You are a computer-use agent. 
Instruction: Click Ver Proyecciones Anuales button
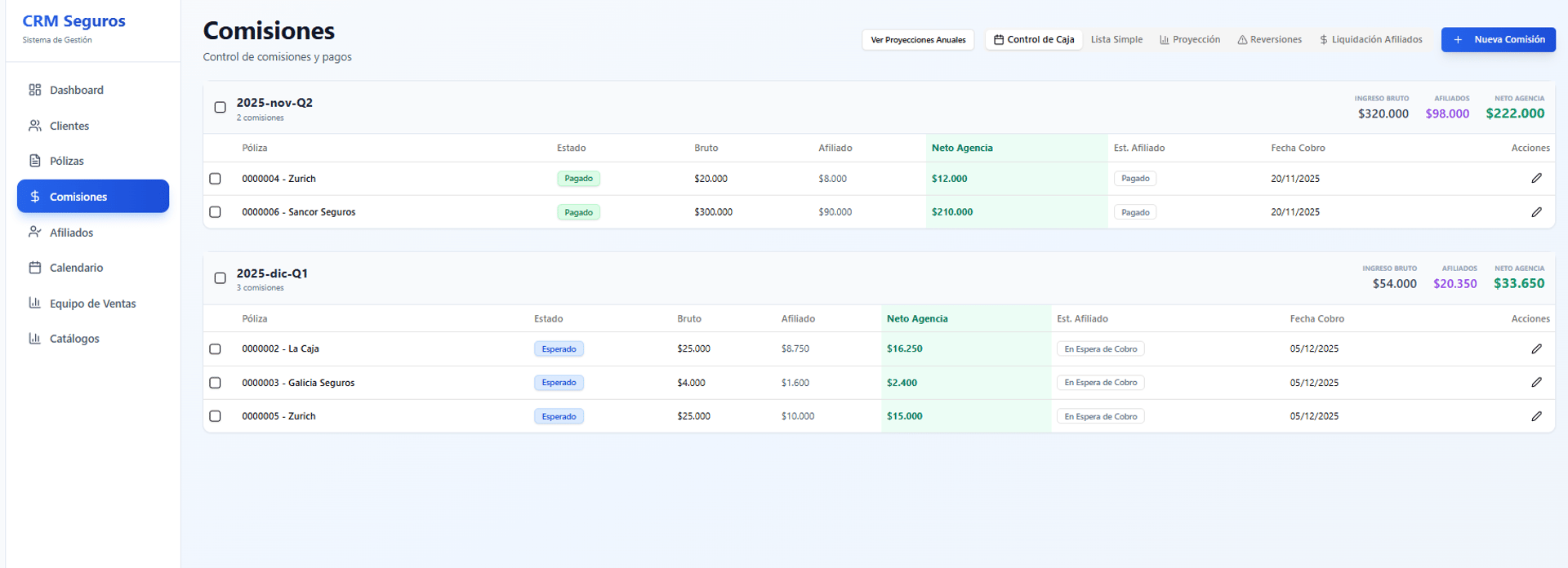coord(918,39)
